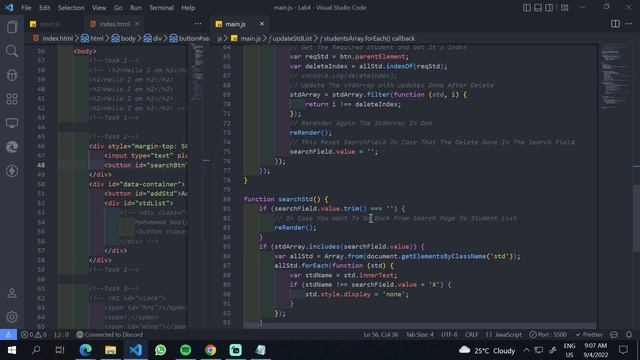This screenshot has height=360, width=640.
Task: Show errors and warnings count in status bar
Action: (x=34, y=334)
